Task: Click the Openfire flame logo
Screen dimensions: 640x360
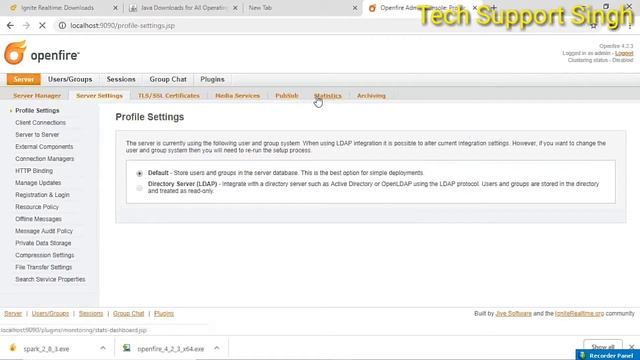Action: [x=15, y=53]
